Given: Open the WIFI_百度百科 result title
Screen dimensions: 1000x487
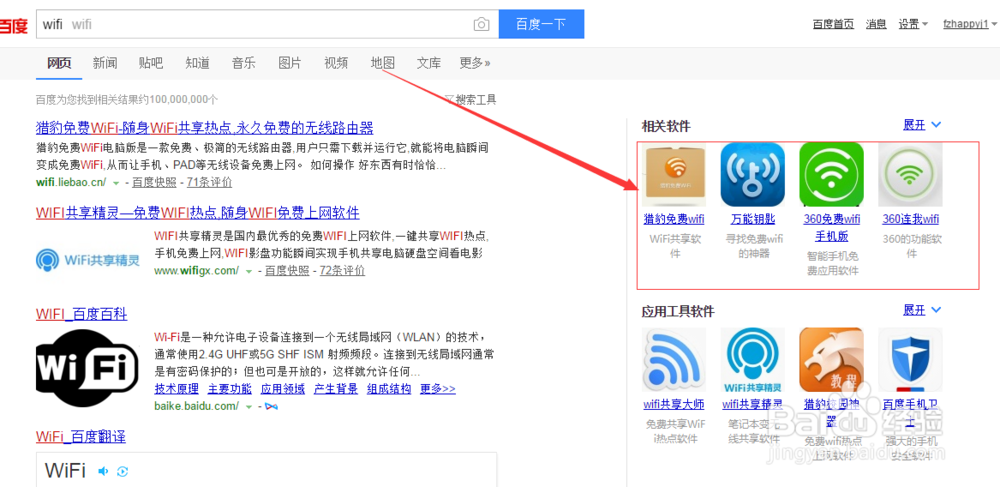Looking at the screenshot, I should (82, 314).
